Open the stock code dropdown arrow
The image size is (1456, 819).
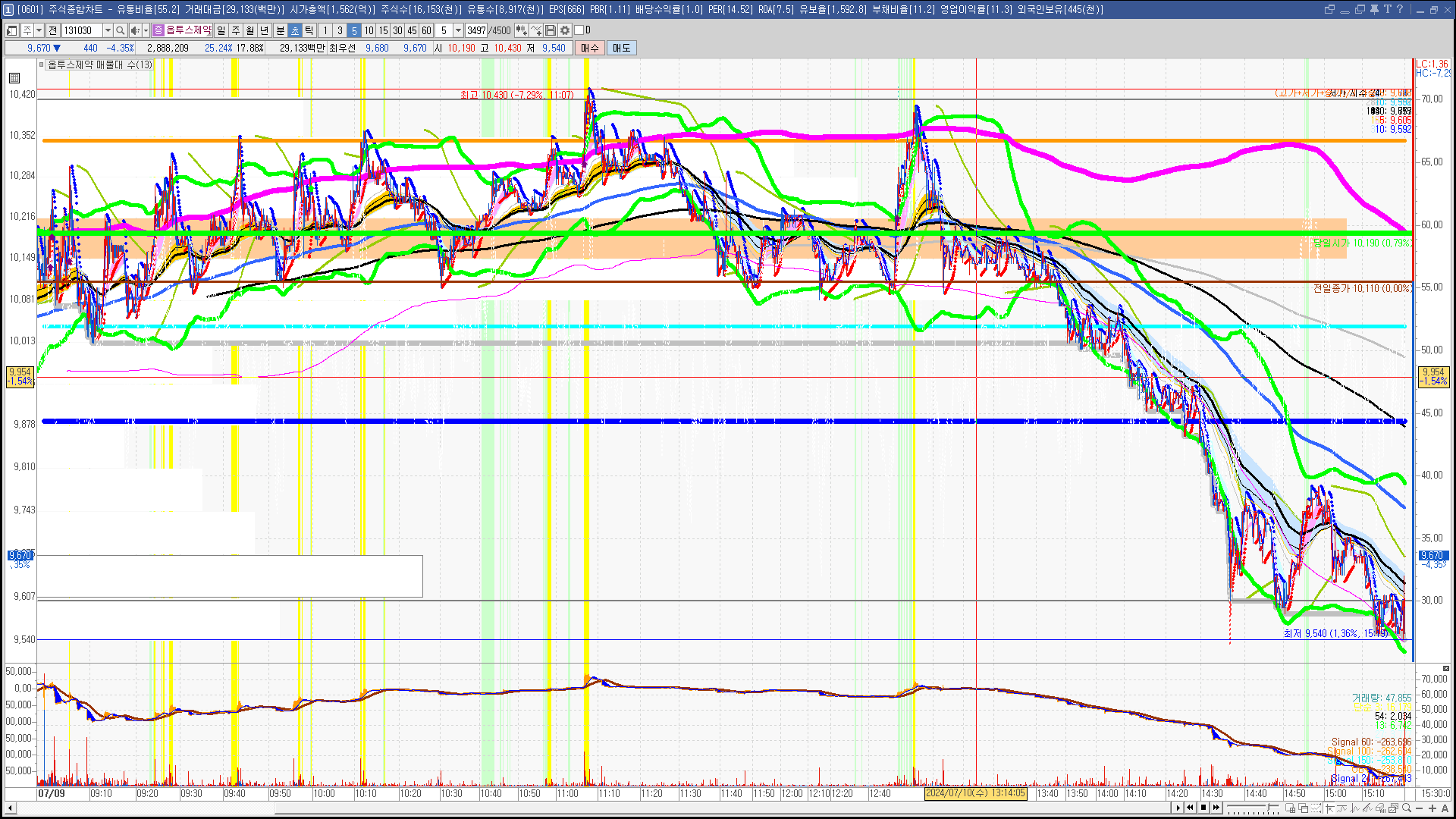point(108,30)
